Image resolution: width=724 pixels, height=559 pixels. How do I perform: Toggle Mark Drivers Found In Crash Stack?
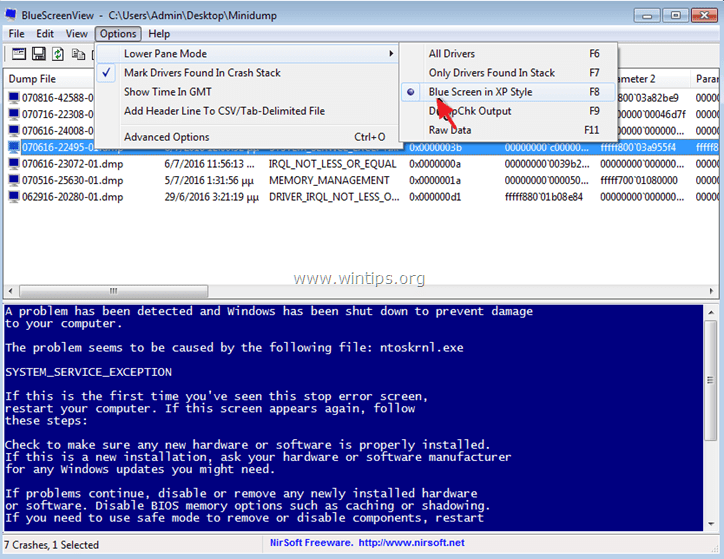[202, 73]
